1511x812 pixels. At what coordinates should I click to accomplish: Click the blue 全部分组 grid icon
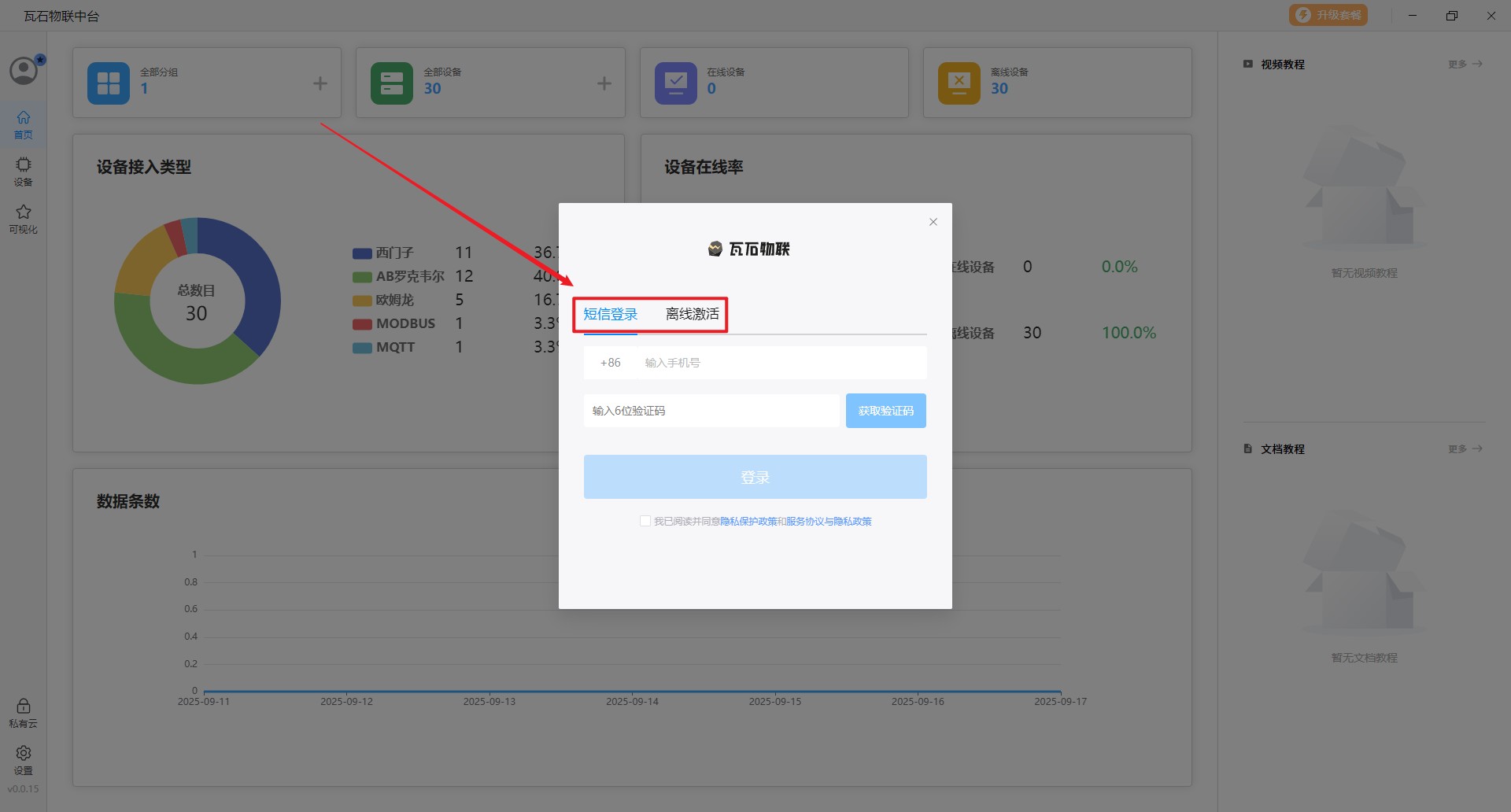(109, 83)
